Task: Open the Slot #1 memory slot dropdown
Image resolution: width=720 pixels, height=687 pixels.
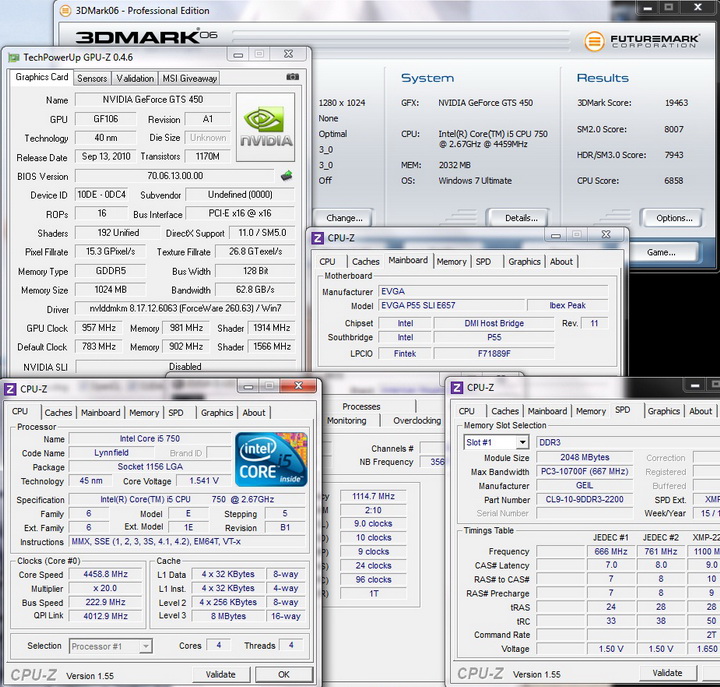Action: pos(522,442)
